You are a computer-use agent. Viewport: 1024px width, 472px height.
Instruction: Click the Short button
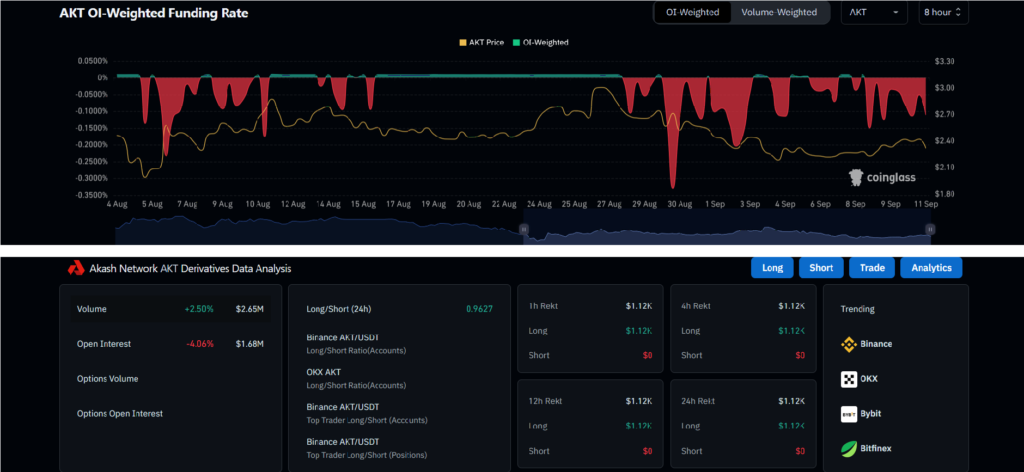pos(821,268)
